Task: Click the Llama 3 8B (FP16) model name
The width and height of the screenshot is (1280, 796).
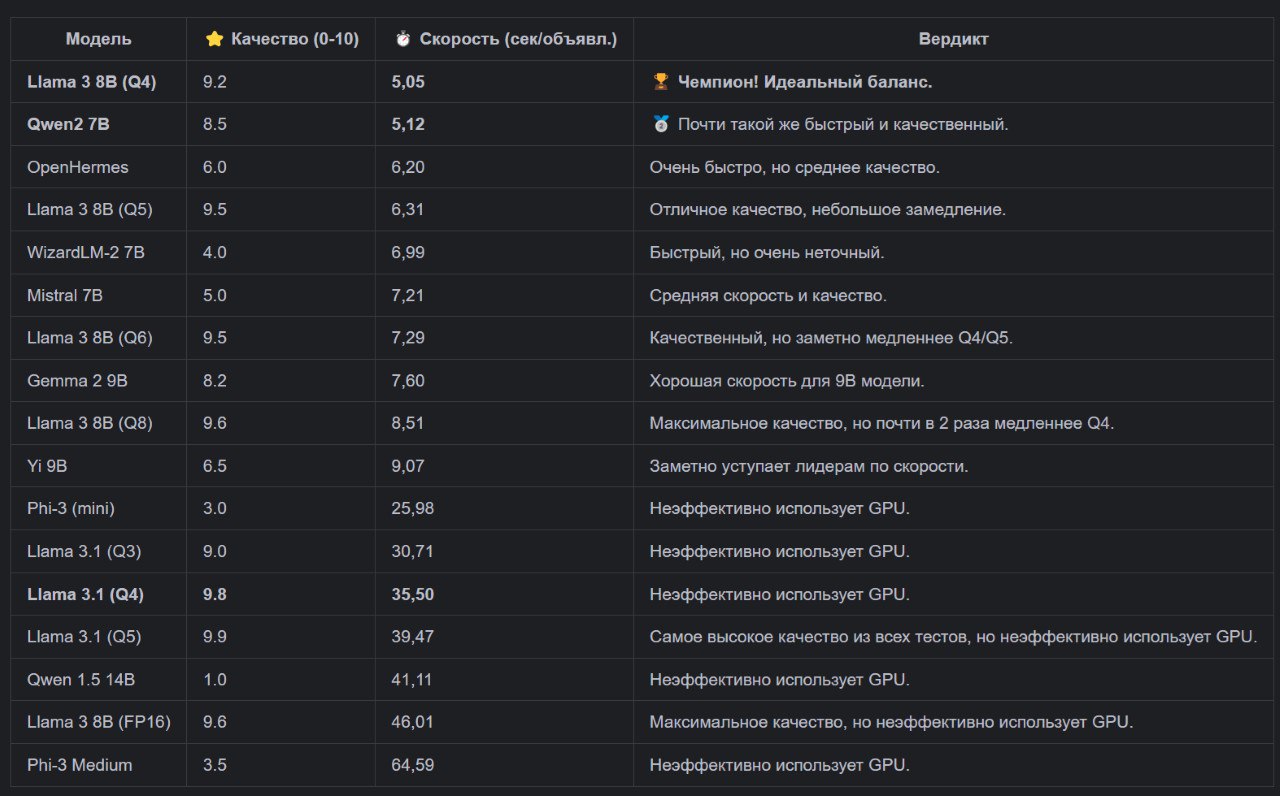Action: [x=98, y=722]
